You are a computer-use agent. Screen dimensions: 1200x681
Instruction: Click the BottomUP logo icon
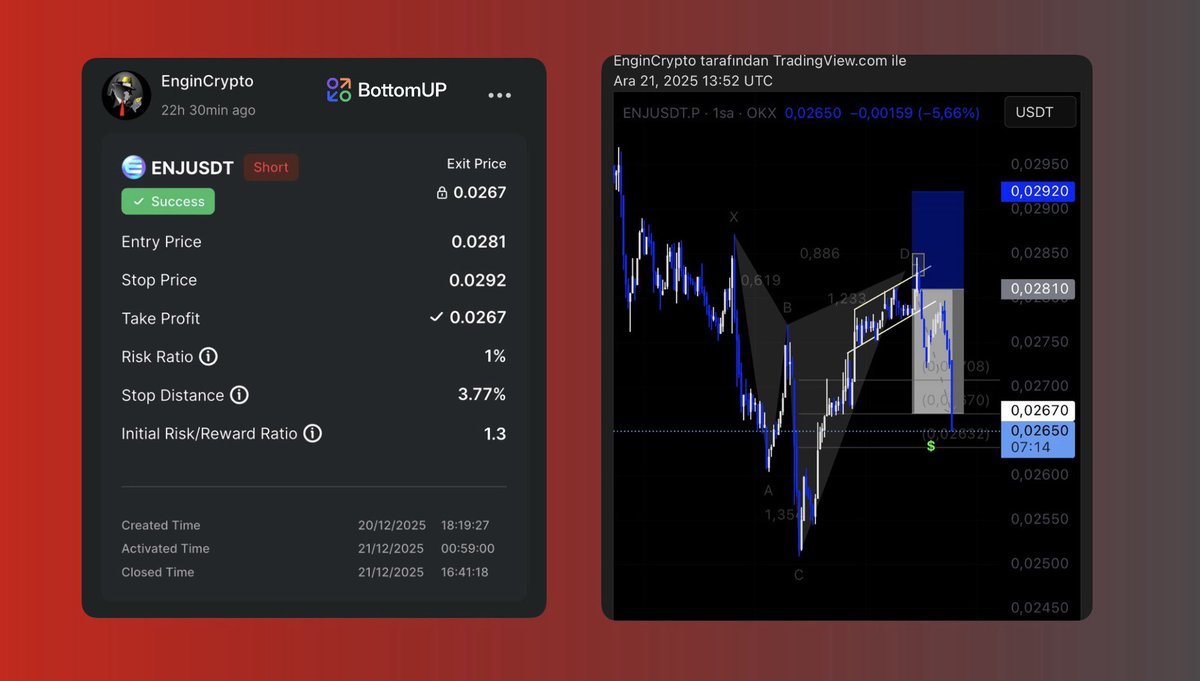pos(339,90)
